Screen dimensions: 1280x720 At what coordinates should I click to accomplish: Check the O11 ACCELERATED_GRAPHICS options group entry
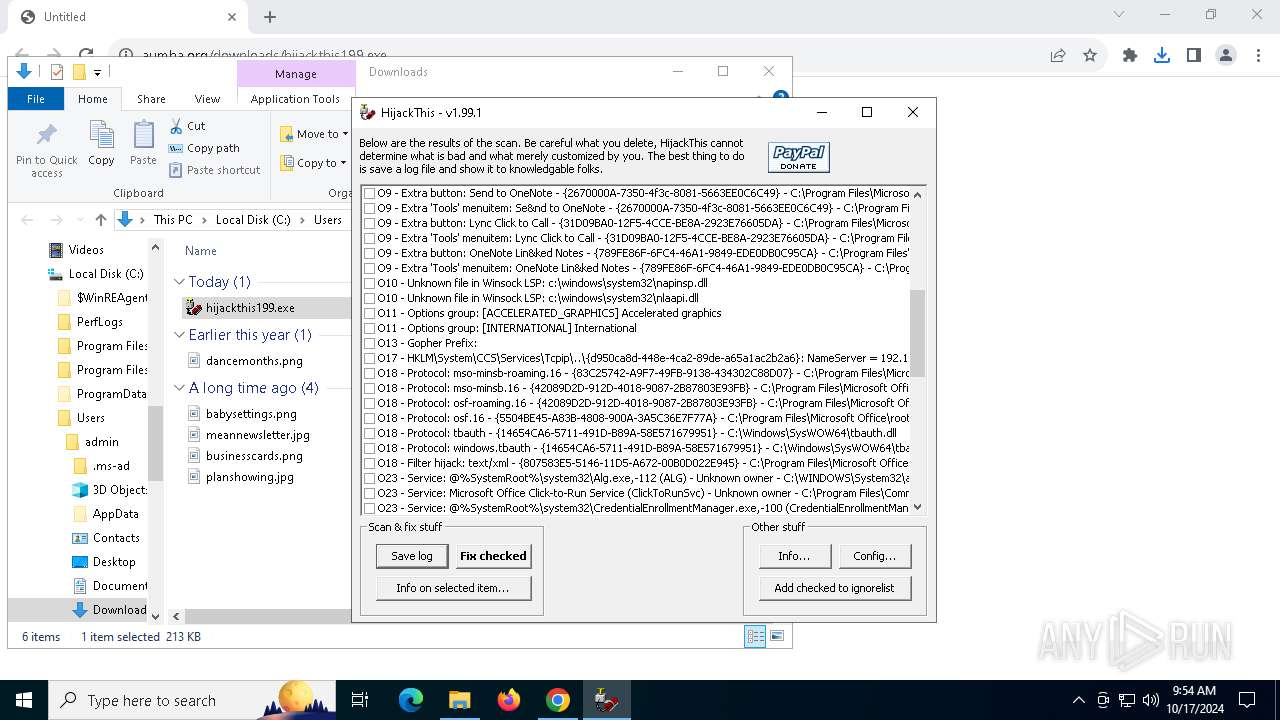click(370, 313)
